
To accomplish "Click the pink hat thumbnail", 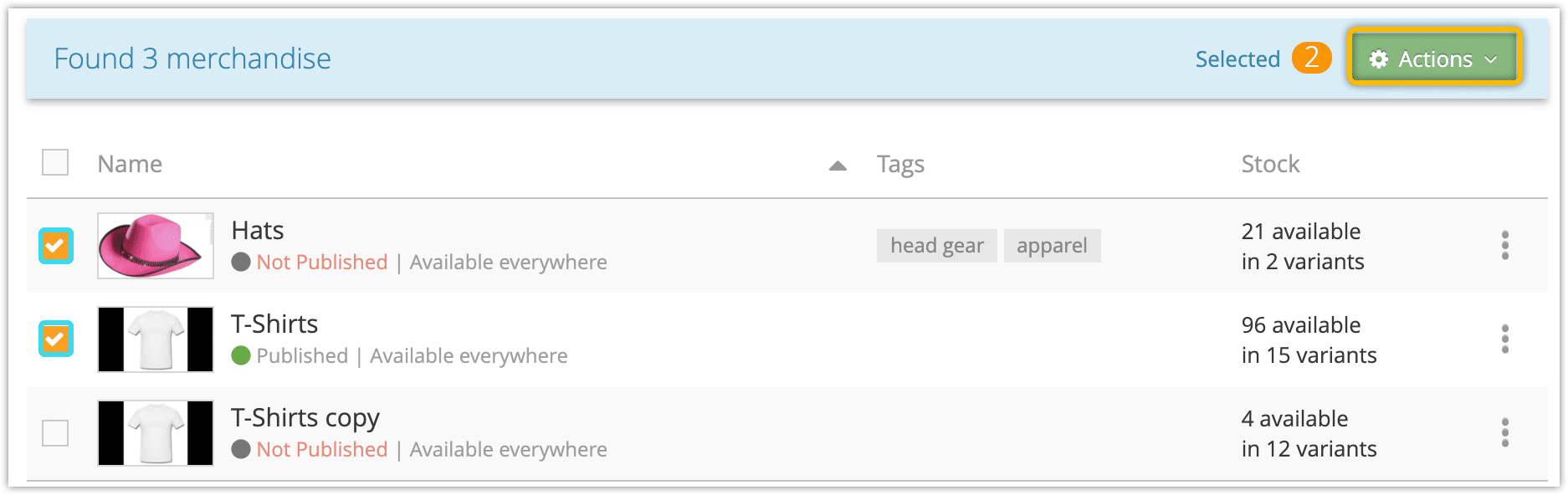I will click(x=156, y=246).
